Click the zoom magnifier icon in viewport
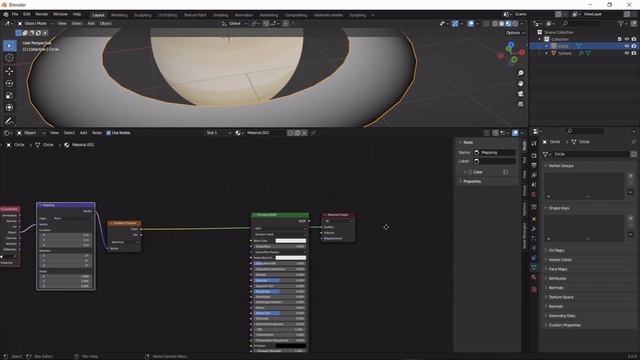Viewport: 640px width, 360px height. click(x=520, y=73)
